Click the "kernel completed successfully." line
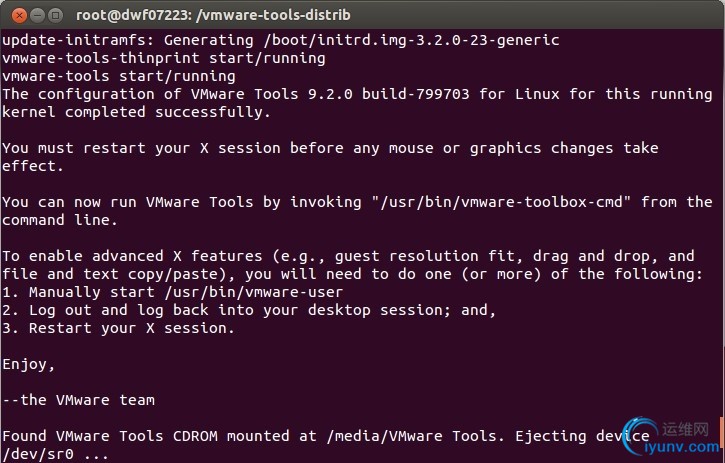Image resolution: width=725 pixels, height=463 pixels. click(136, 112)
